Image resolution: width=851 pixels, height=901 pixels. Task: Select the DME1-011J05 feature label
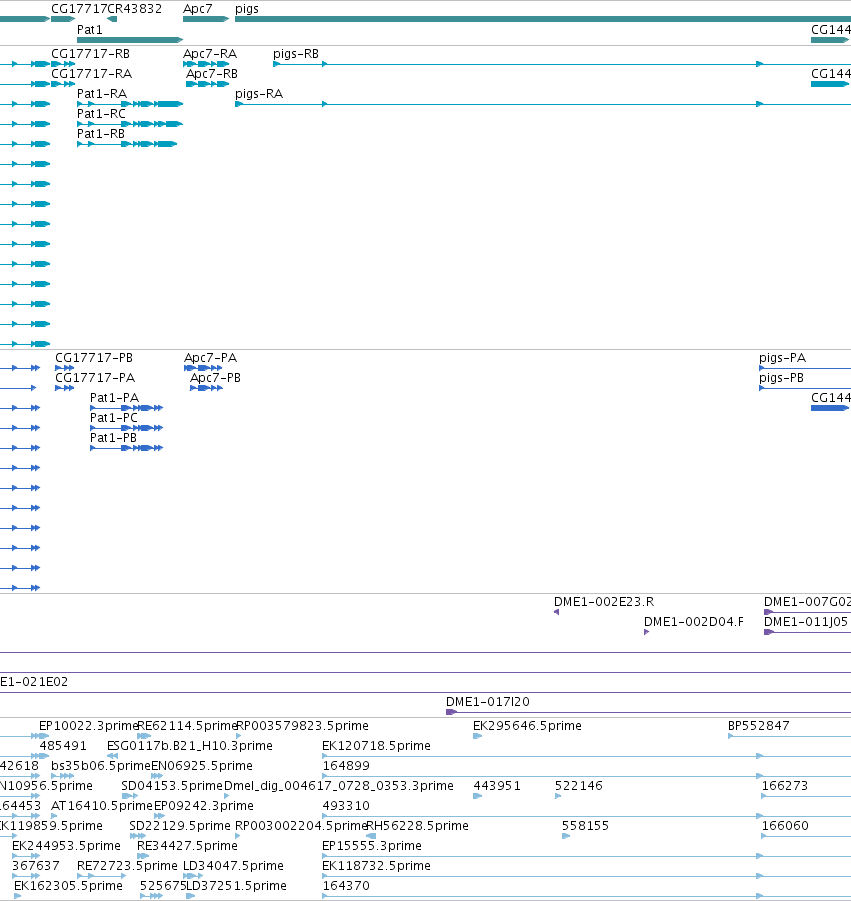click(x=806, y=622)
